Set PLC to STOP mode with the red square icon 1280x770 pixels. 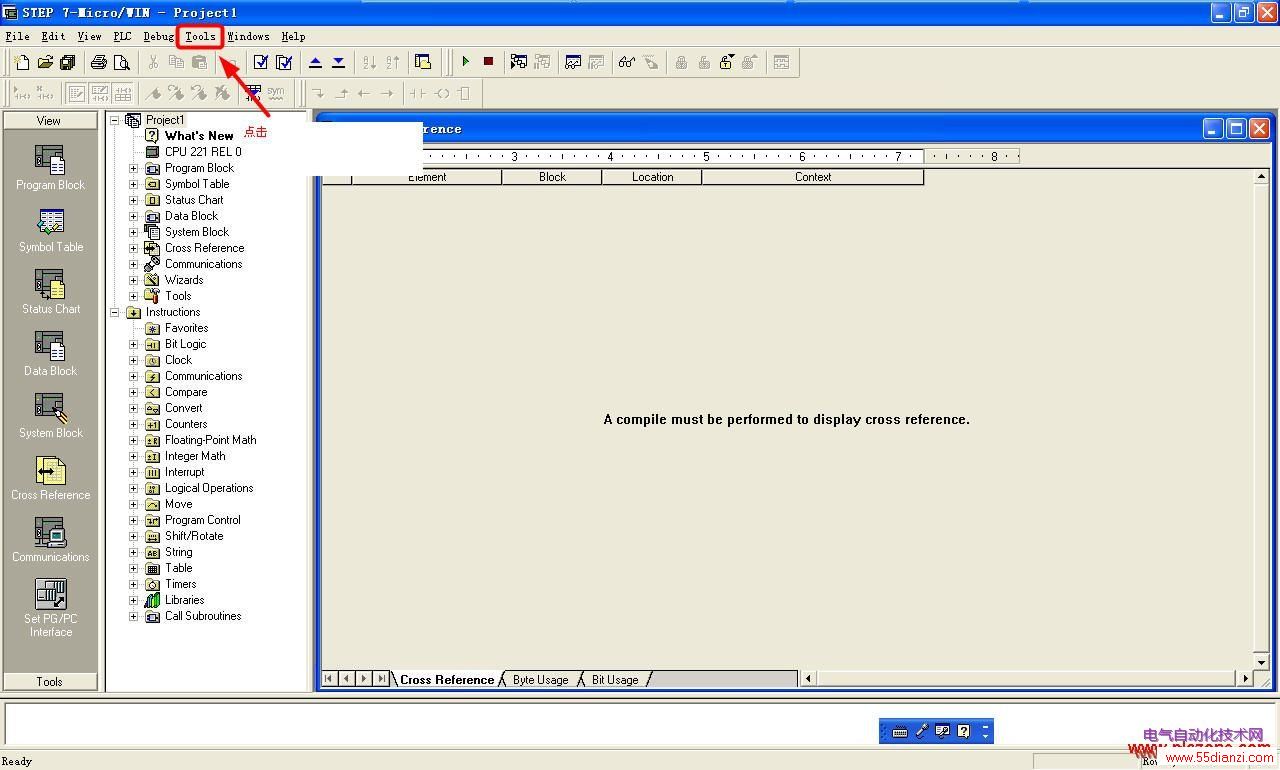[488, 62]
